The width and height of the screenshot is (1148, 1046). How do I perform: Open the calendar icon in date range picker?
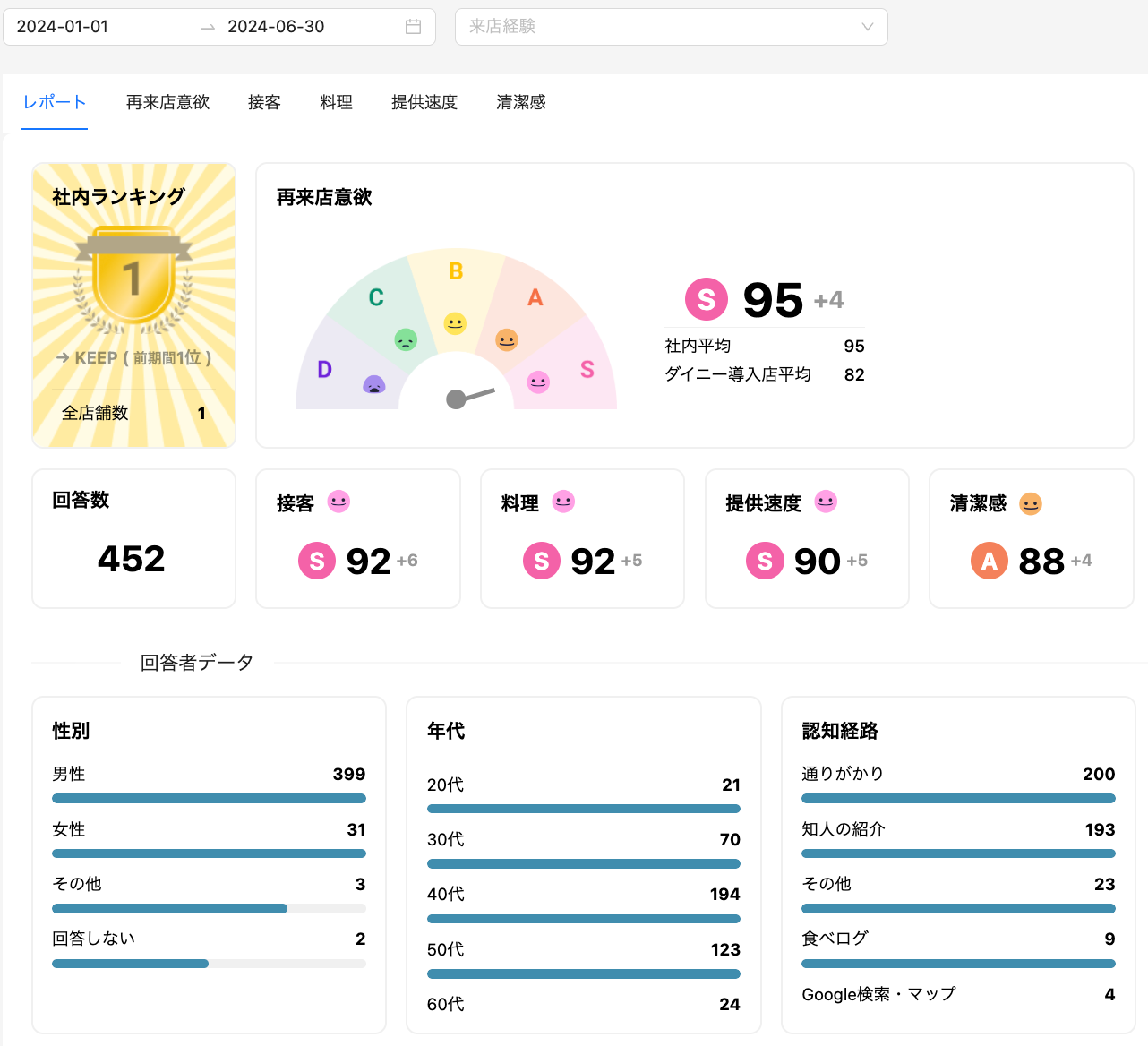pyautogui.click(x=413, y=27)
